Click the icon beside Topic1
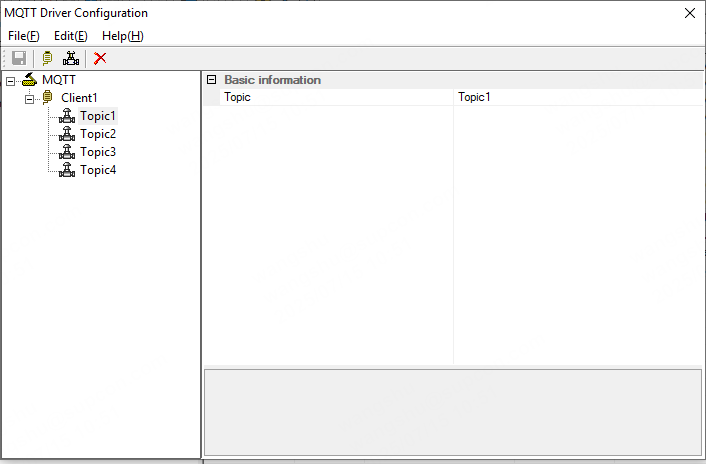The height and width of the screenshot is (464, 706). coord(67,116)
